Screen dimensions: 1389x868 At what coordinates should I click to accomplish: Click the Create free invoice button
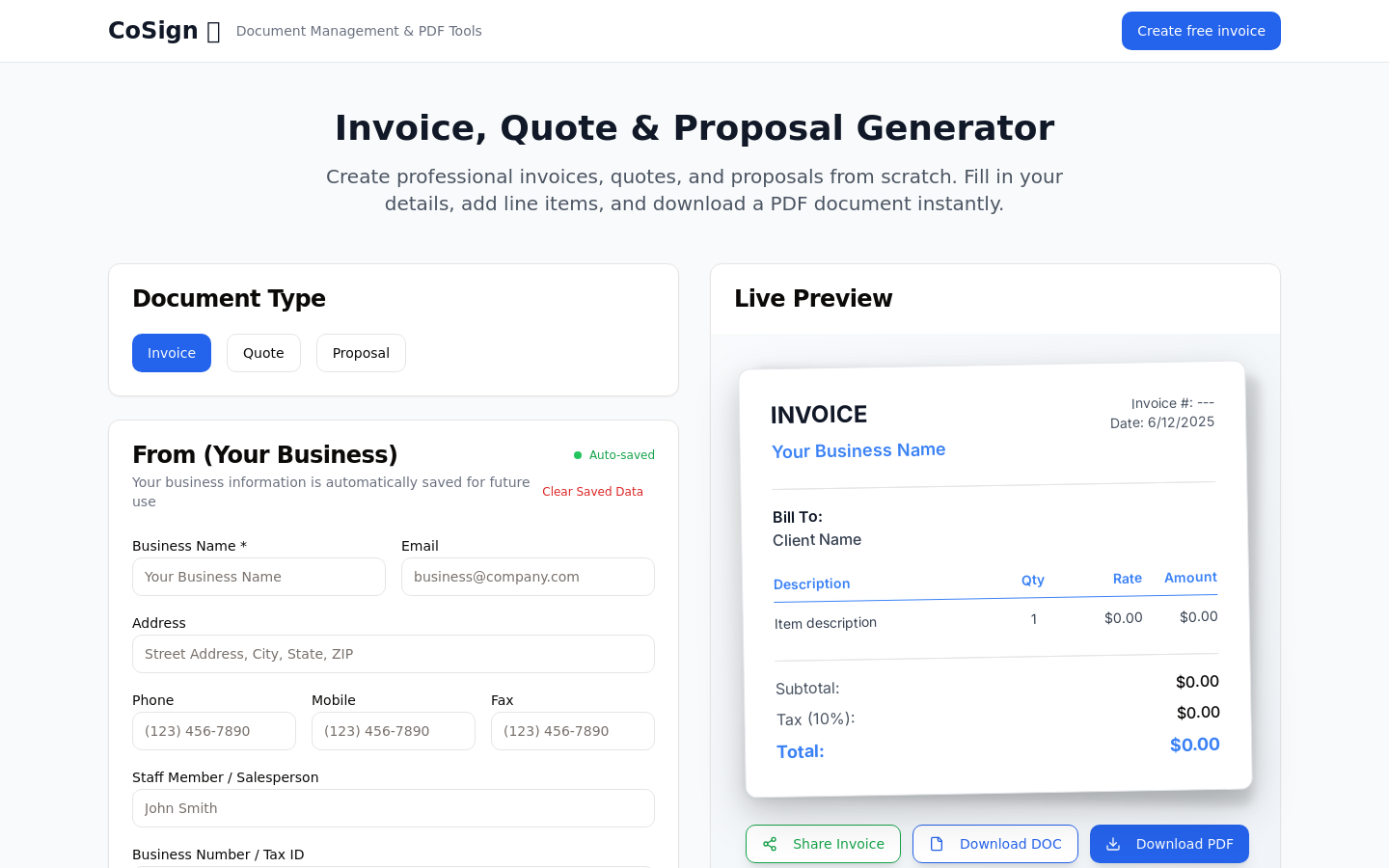(1201, 31)
